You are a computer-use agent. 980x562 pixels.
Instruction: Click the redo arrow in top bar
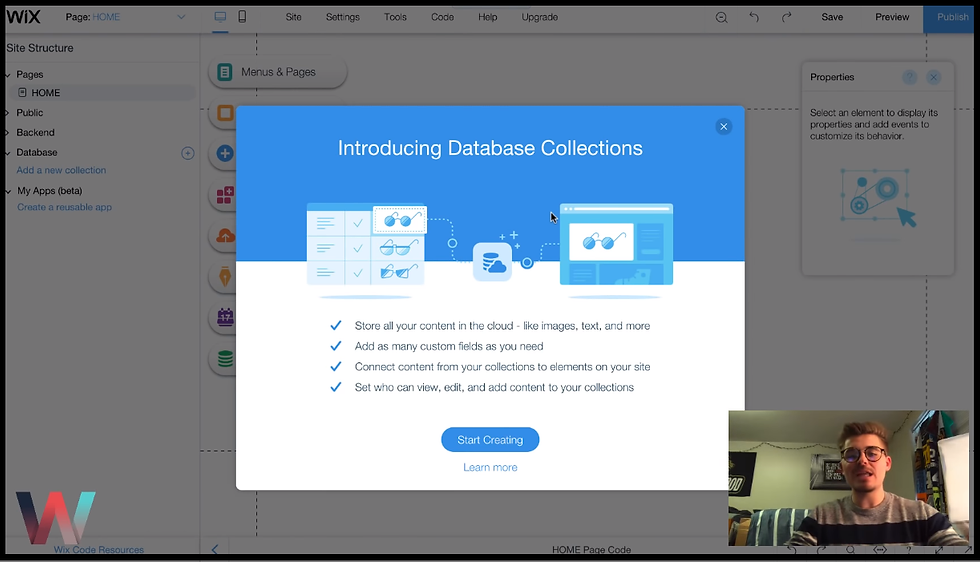click(786, 17)
